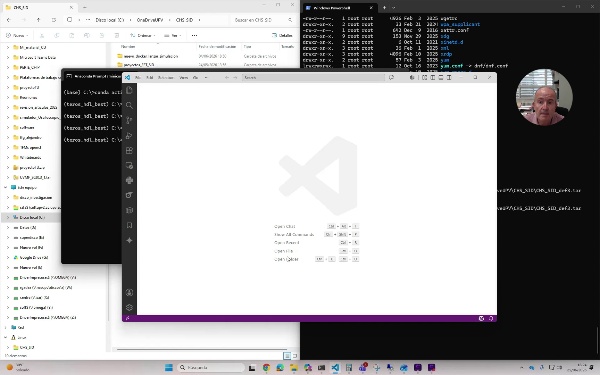Click the Open Folder shortcut hint in VS Code

[286, 259]
